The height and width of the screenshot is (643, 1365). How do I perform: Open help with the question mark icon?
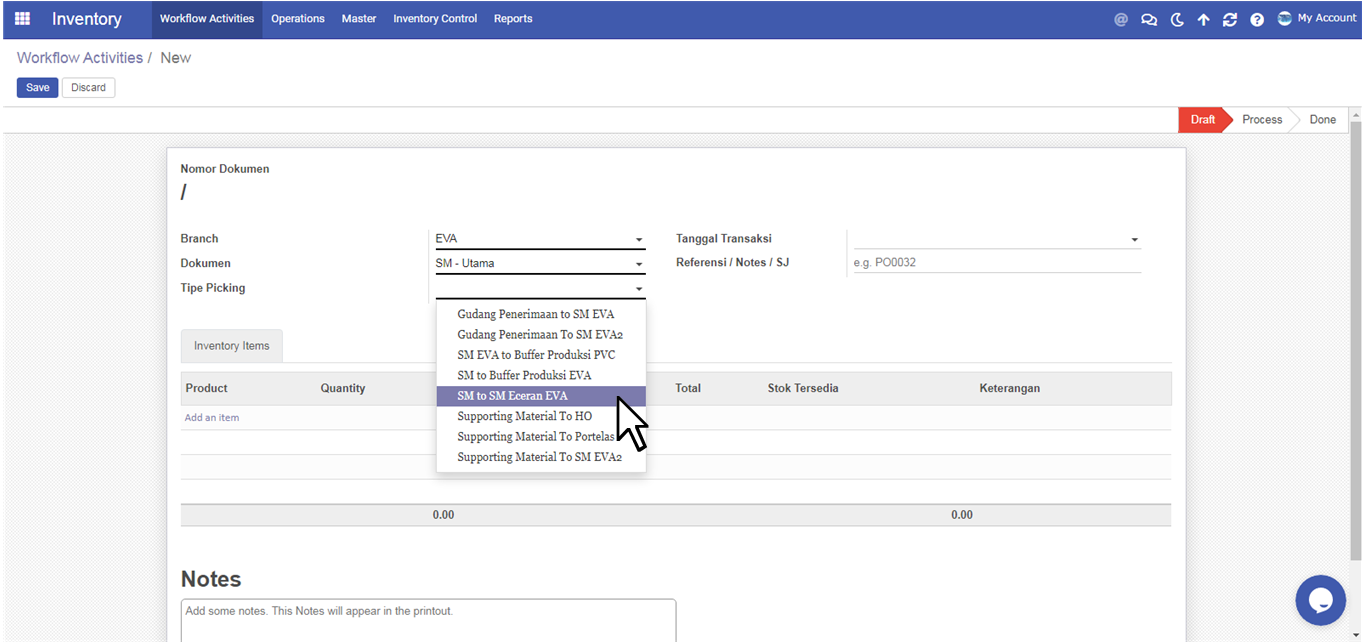click(x=1257, y=19)
